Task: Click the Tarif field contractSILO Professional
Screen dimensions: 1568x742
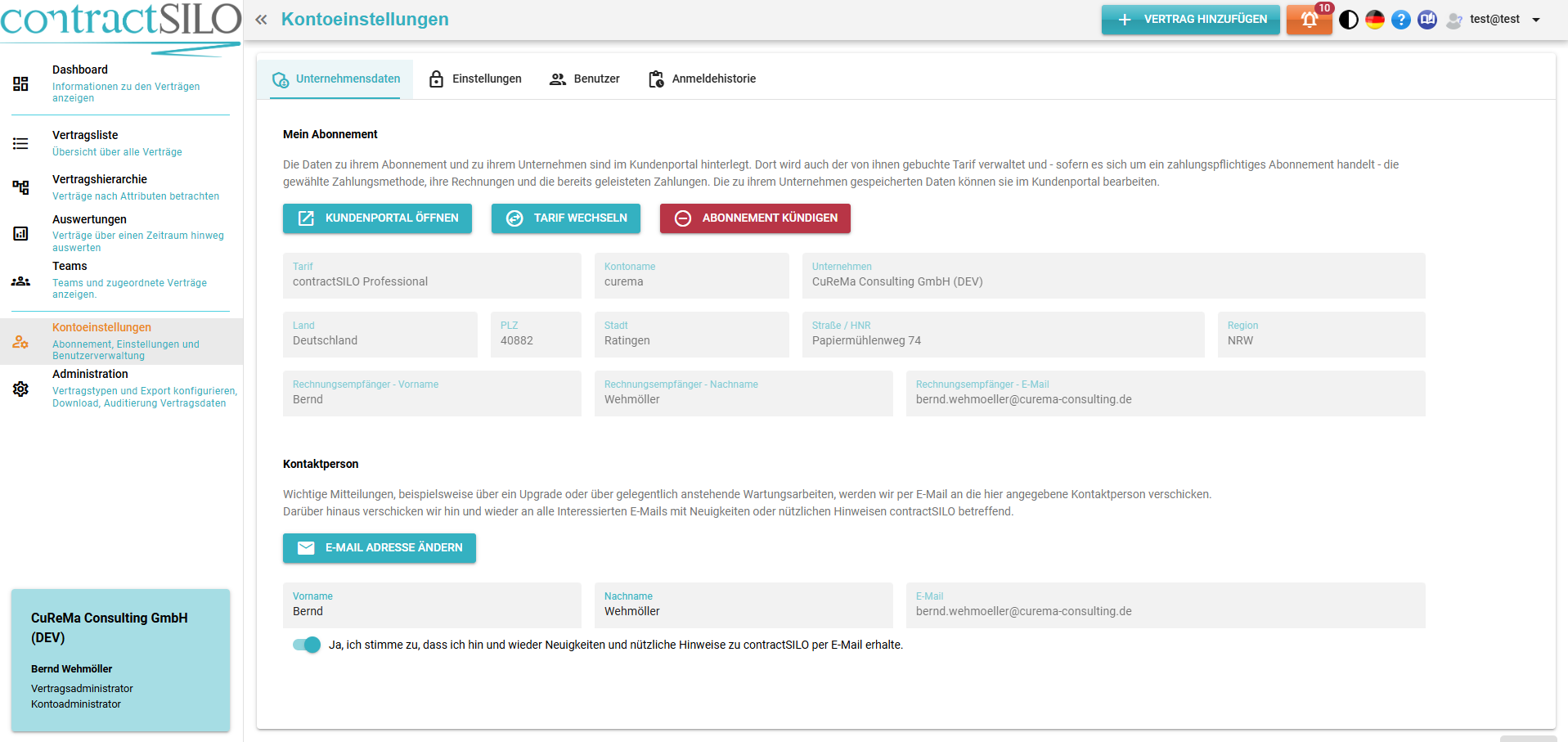Action: pyautogui.click(x=432, y=276)
